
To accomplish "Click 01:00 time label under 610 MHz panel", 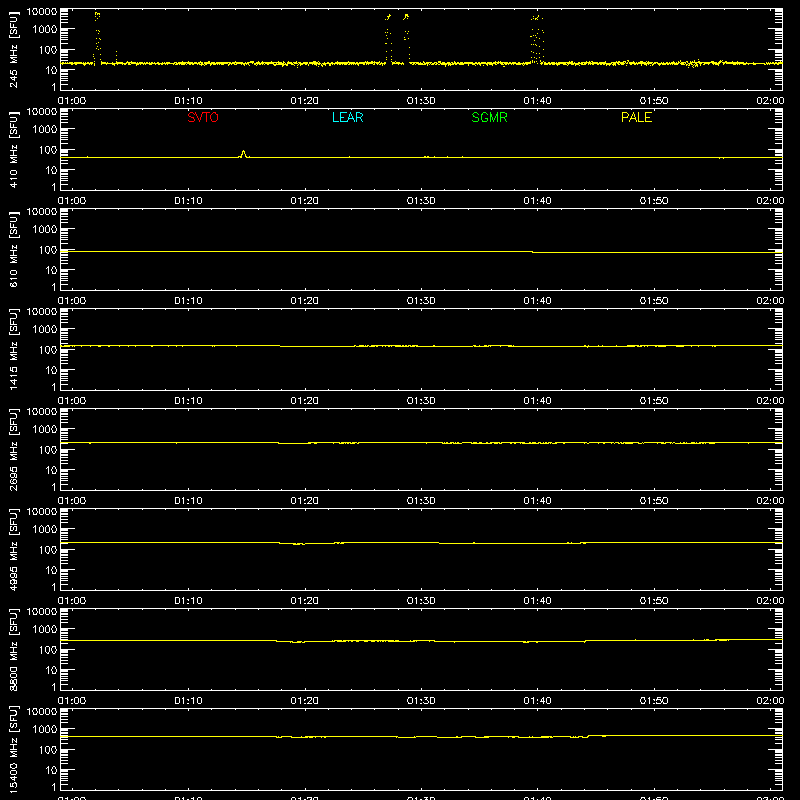I will tap(72, 301).
